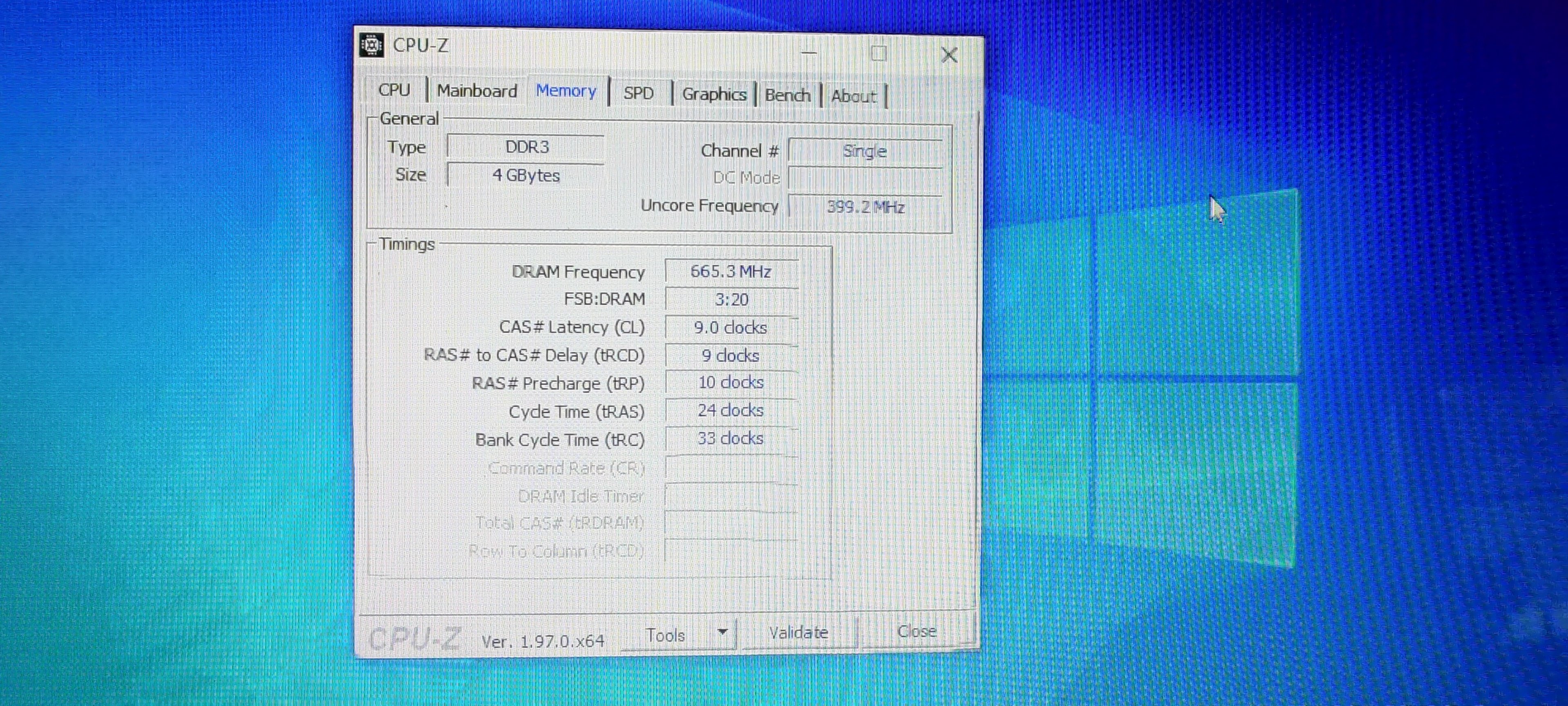The width and height of the screenshot is (1568, 706).
Task: Click the CPU-Z title text
Action: click(421, 45)
